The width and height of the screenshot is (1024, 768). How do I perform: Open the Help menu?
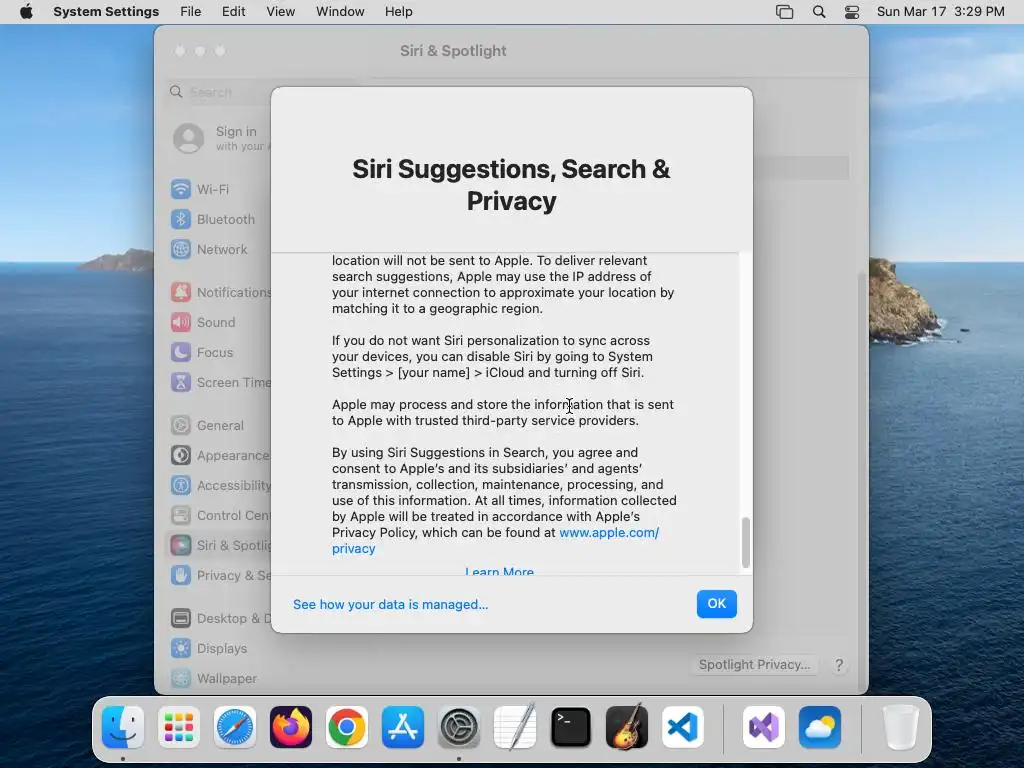point(398,12)
